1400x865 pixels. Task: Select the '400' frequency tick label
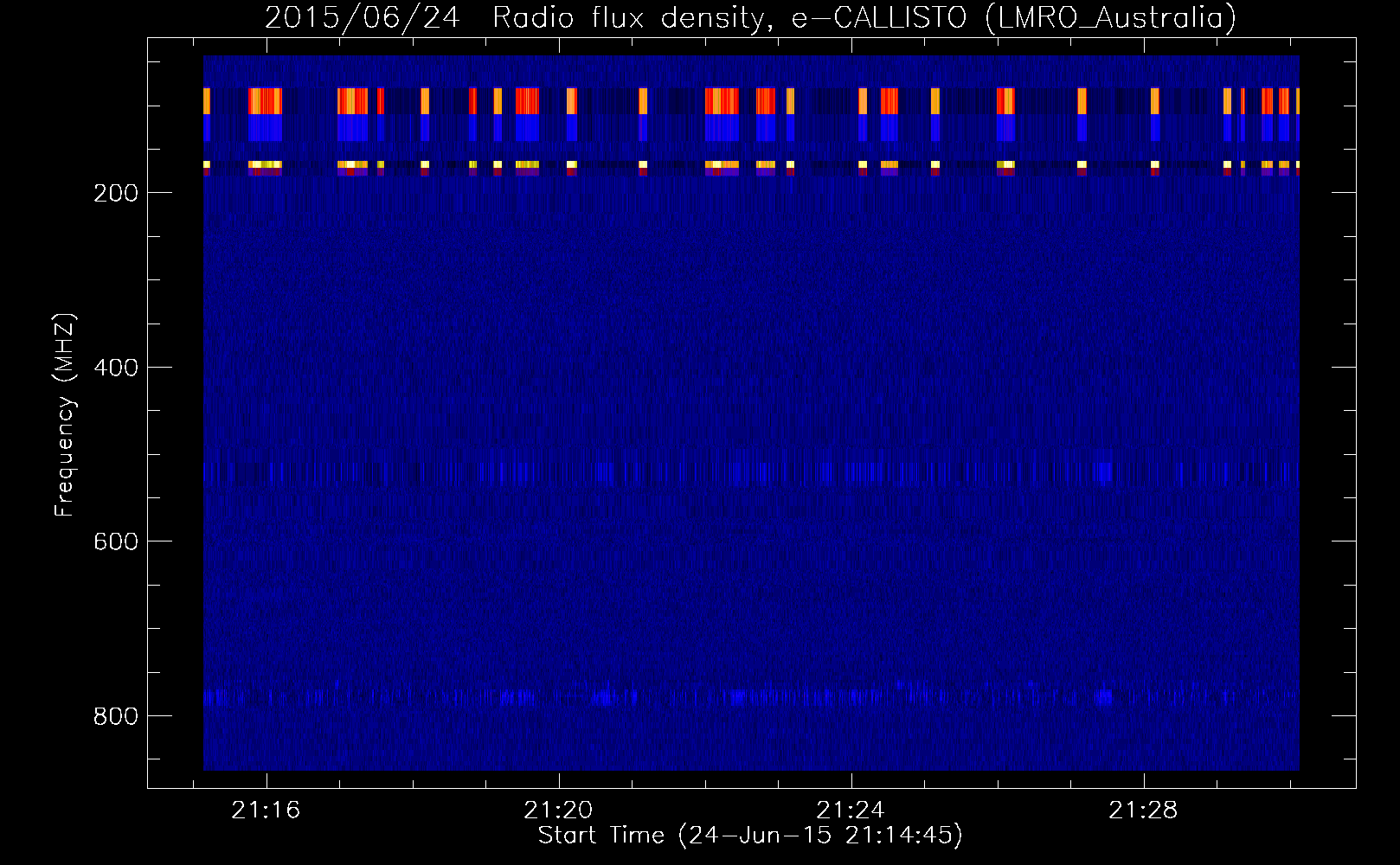click(115, 368)
